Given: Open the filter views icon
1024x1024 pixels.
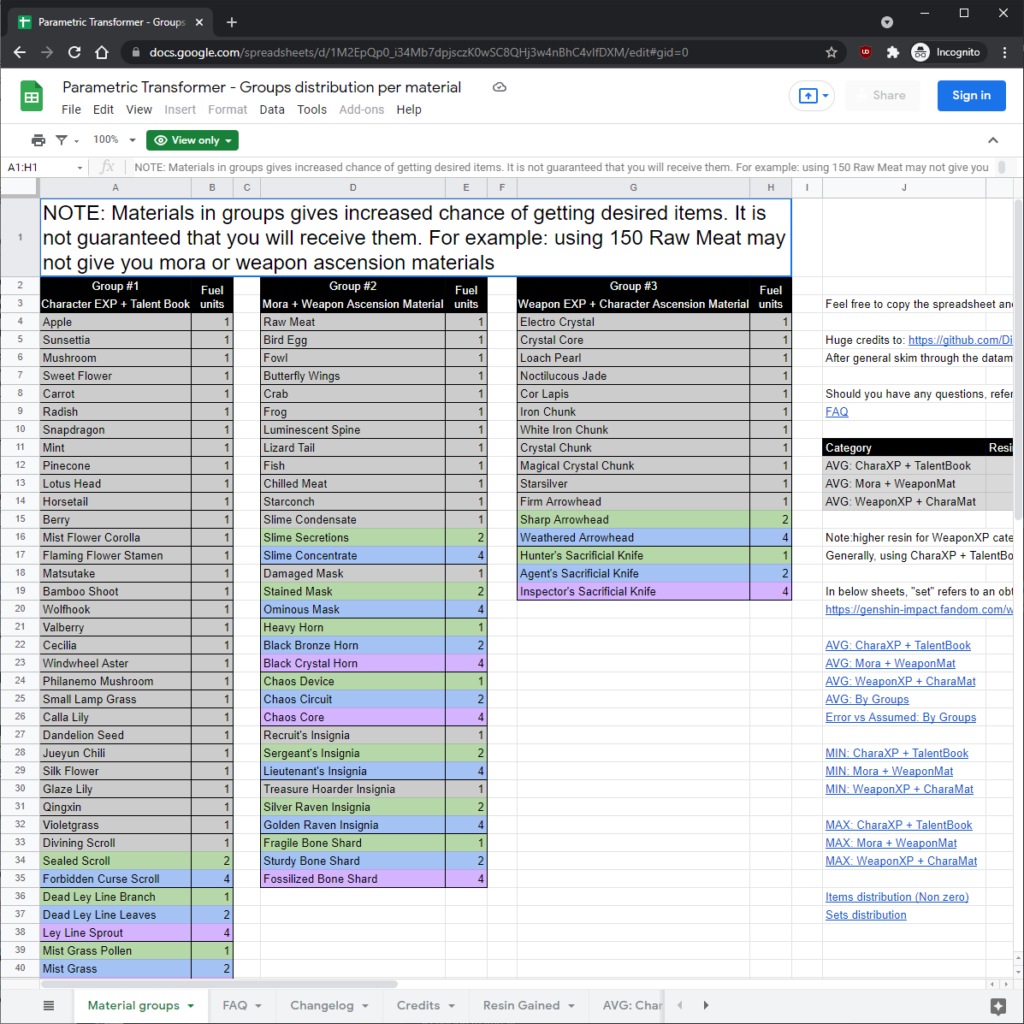Looking at the screenshot, I should (61, 140).
